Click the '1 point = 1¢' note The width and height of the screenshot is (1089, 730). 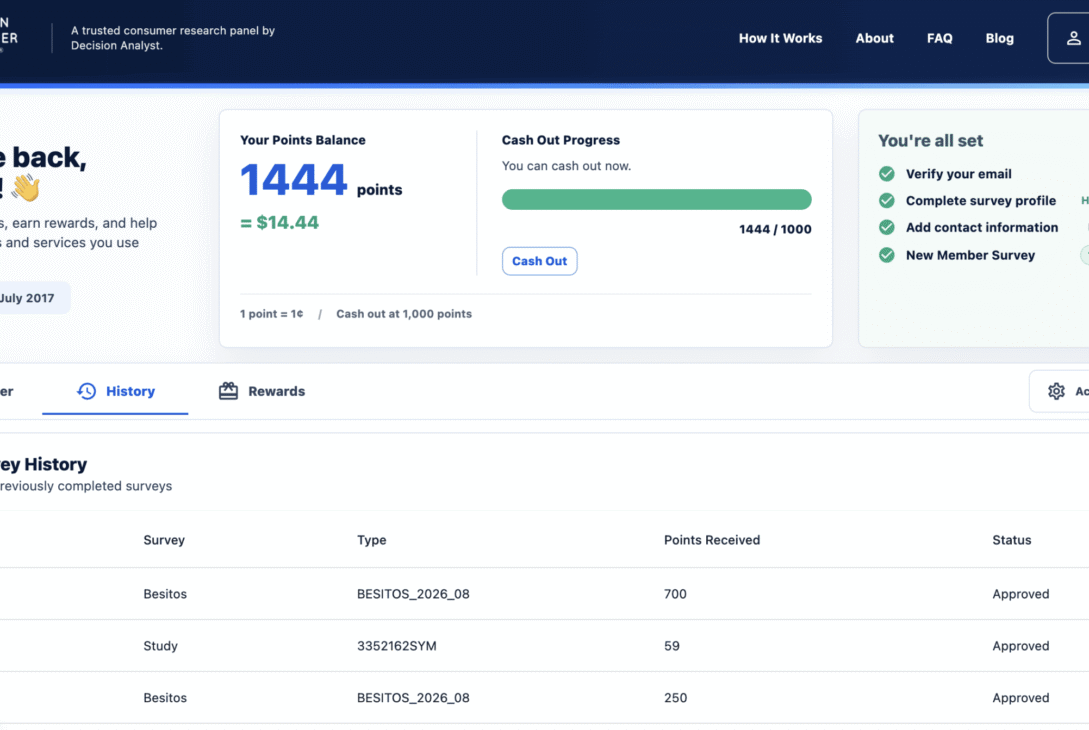pyautogui.click(x=272, y=314)
